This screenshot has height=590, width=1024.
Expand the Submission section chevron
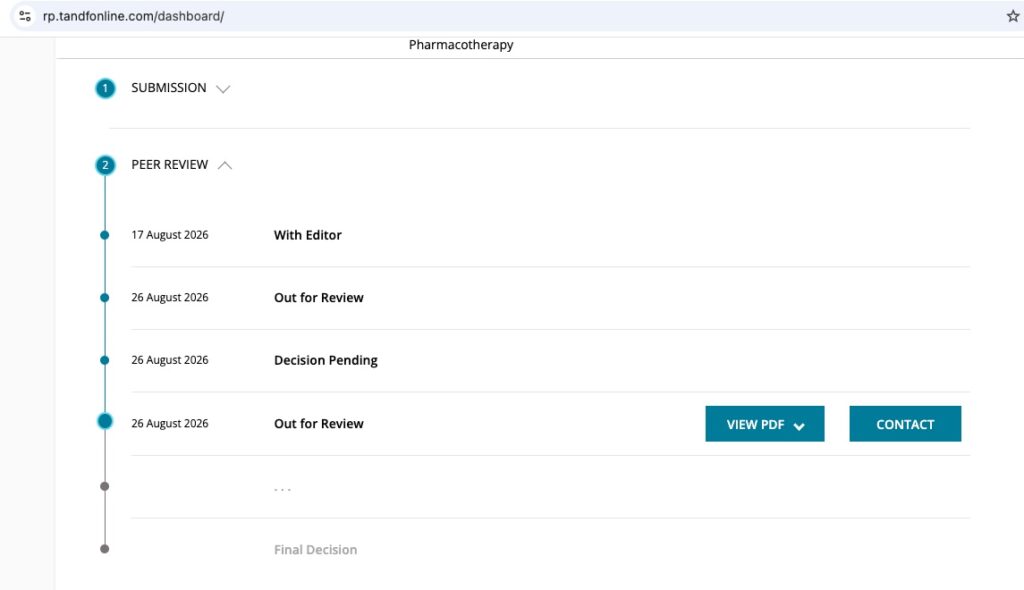tap(223, 89)
